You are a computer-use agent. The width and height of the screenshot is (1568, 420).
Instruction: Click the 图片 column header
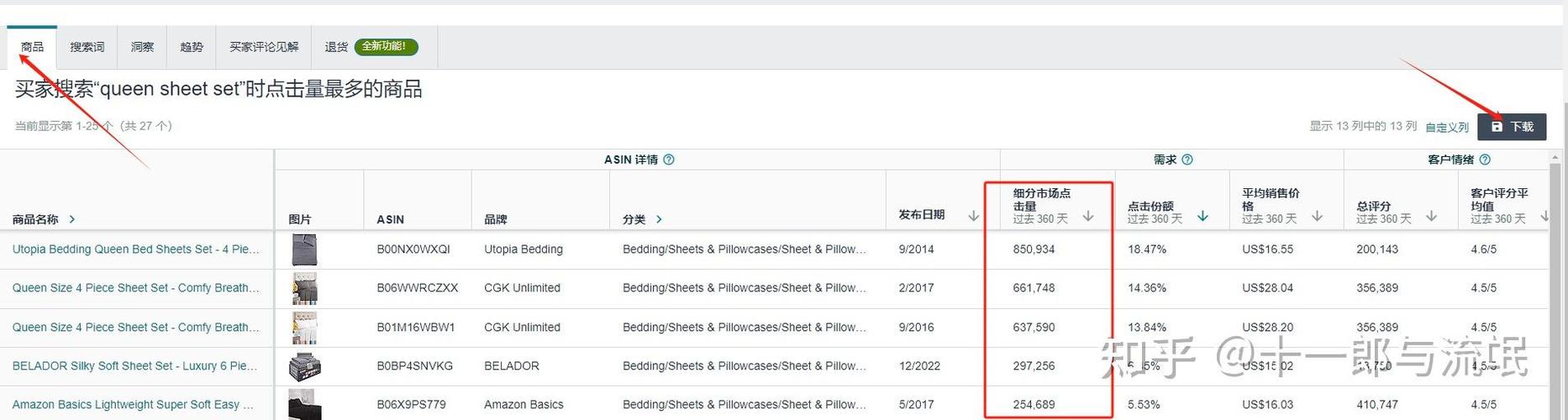[x=300, y=219]
